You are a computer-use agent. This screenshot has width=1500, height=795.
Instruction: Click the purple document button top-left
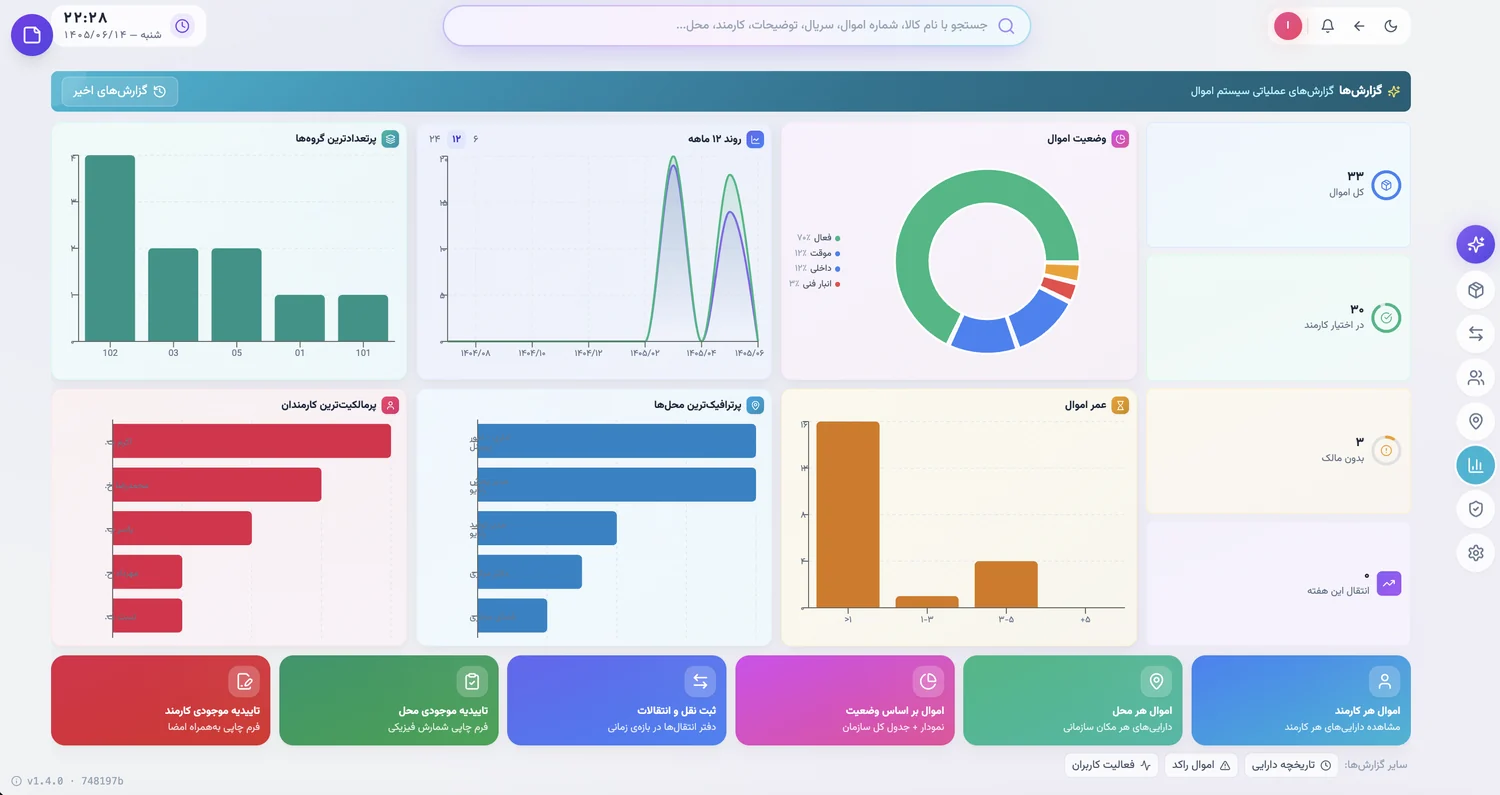pyautogui.click(x=32, y=35)
